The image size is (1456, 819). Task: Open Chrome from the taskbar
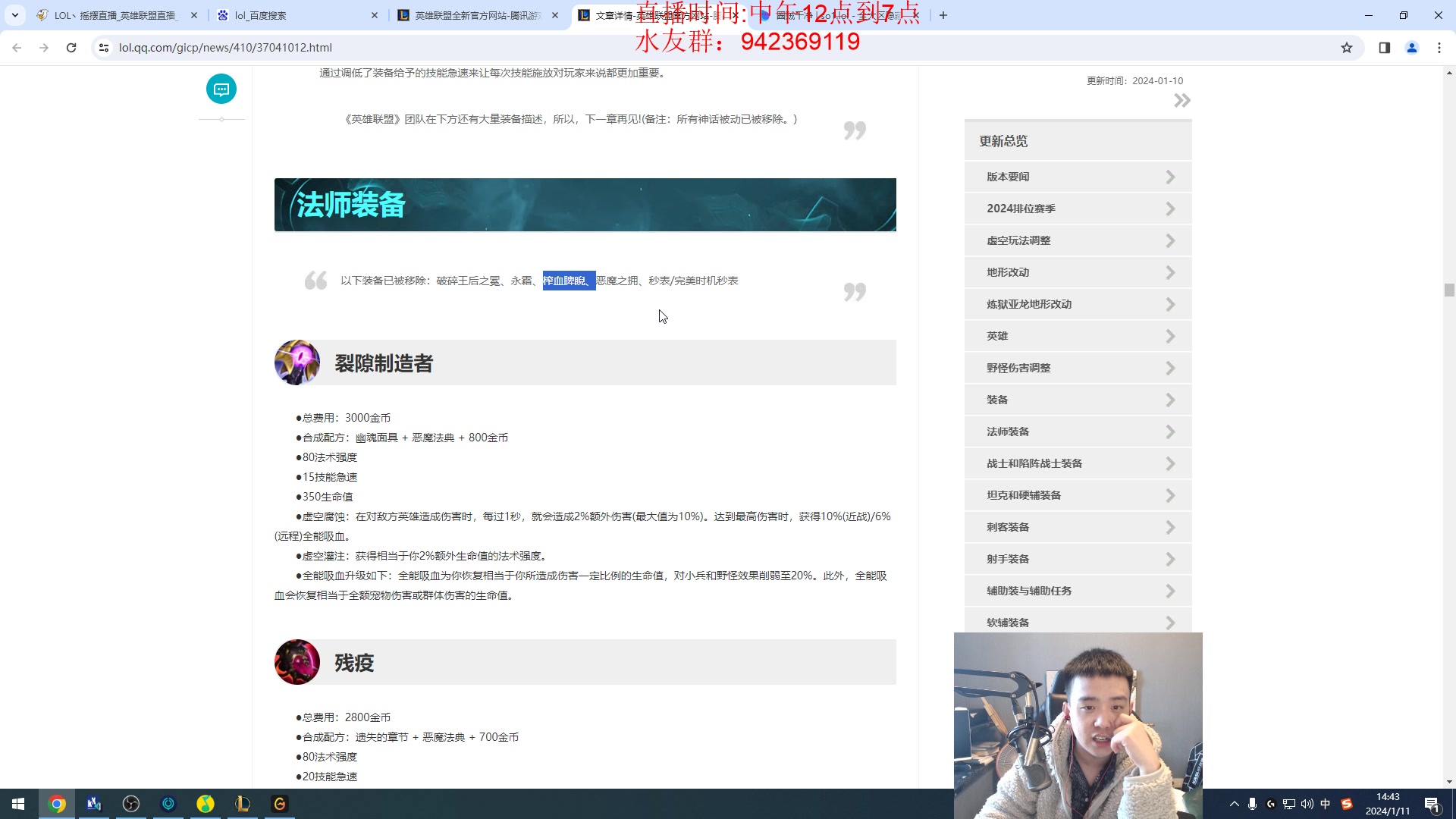pyautogui.click(x=57, y=804)
